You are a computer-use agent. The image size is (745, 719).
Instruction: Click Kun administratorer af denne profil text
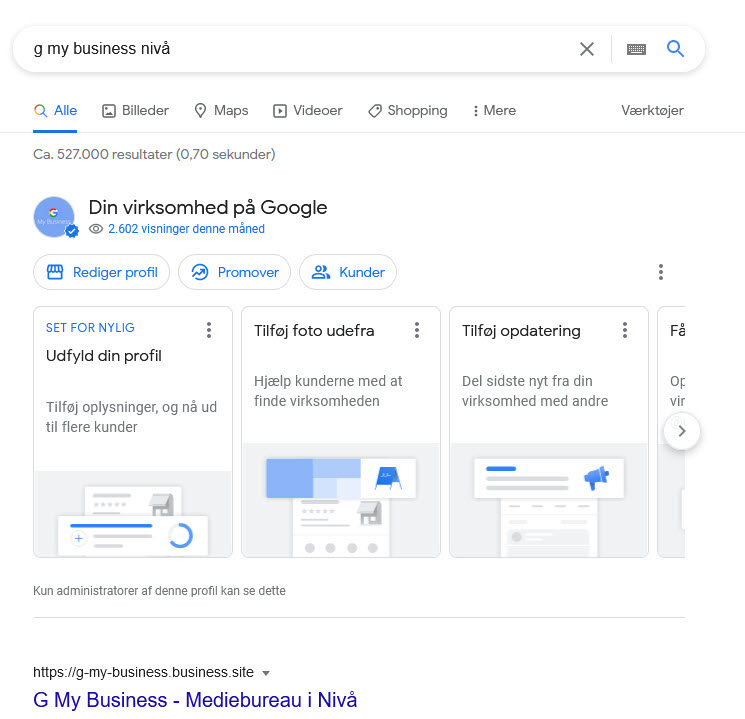tap(159, 591)
